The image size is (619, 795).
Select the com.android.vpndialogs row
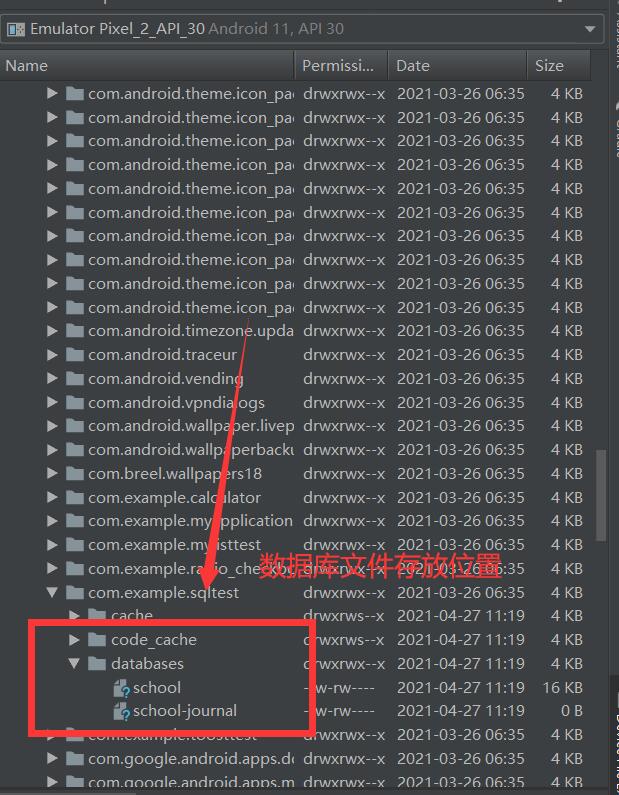tap(296, 403)
